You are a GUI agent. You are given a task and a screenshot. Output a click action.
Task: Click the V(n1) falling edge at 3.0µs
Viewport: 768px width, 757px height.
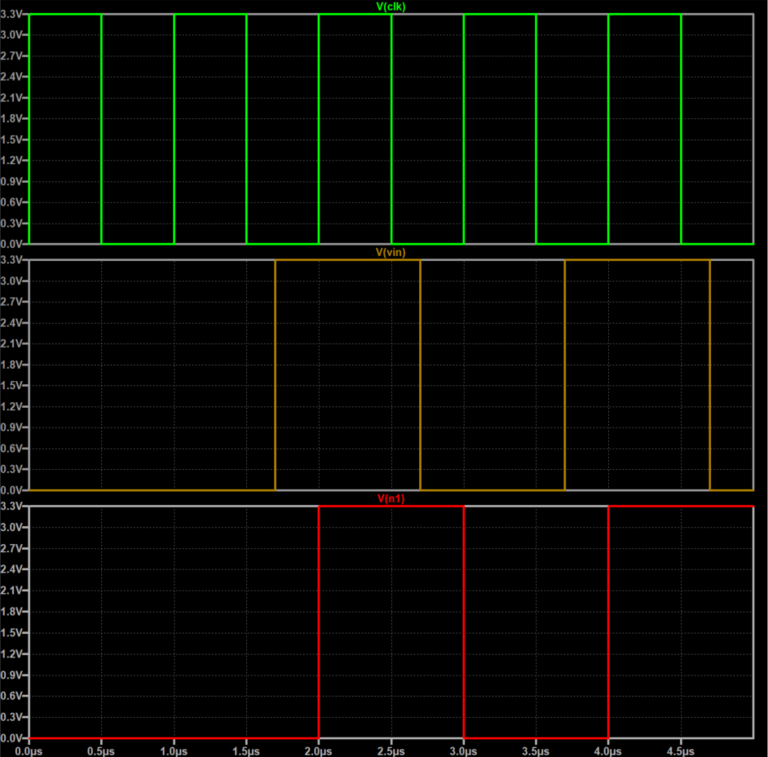tap(464, 622)
